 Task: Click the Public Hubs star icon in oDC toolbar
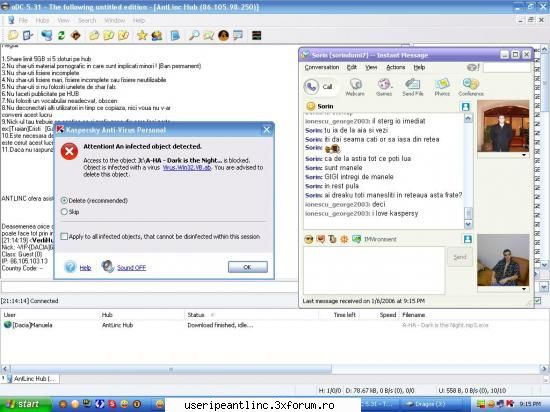pyautogui.click(x=142, y=35)
